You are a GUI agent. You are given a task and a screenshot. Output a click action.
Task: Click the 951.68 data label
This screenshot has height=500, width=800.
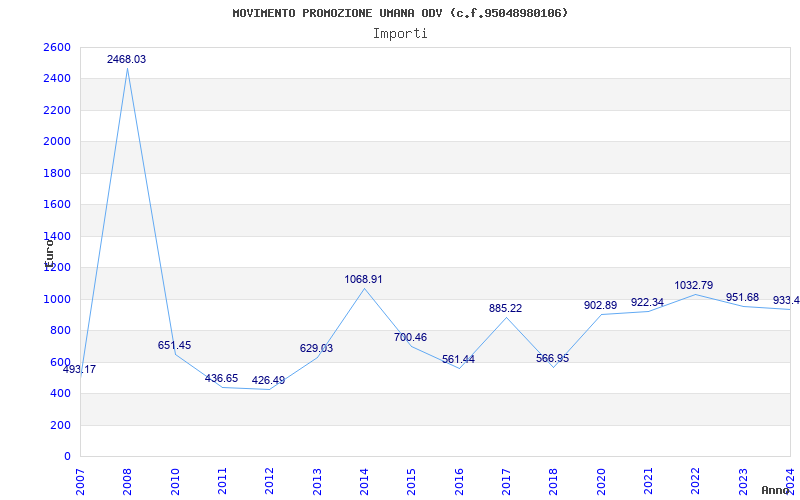[742, 297]
